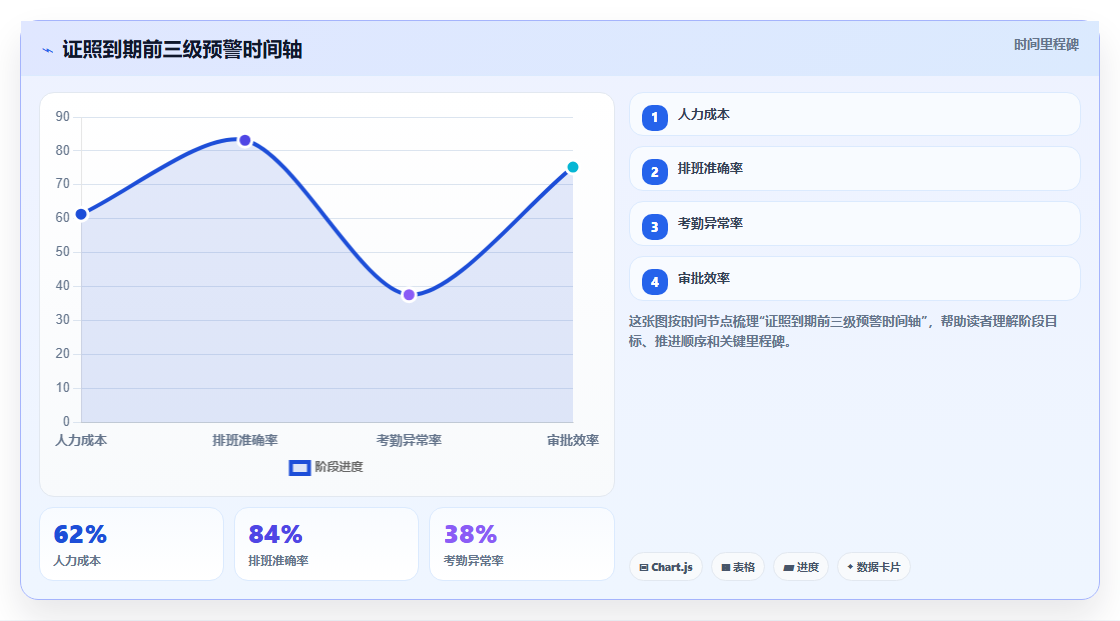Screen dimensions: 1120x621
Task: Click the 表格 tag chip
Action: pos(738,567)
